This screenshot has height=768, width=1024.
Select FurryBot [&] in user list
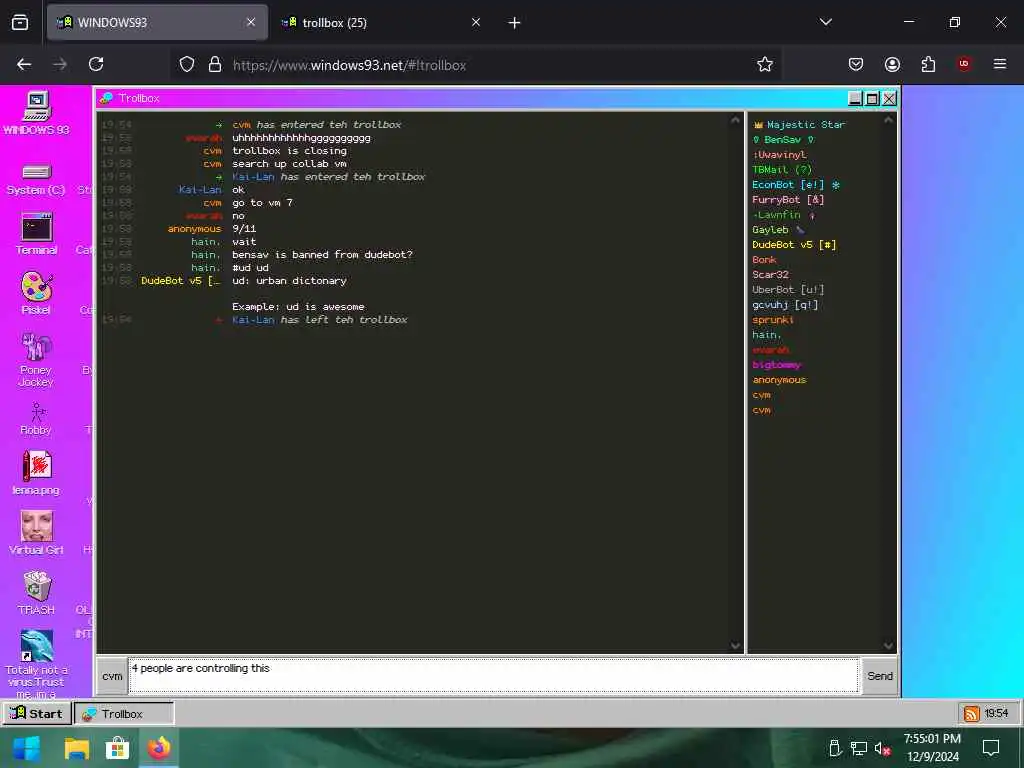pyautogui.click(x=788, y=200)
